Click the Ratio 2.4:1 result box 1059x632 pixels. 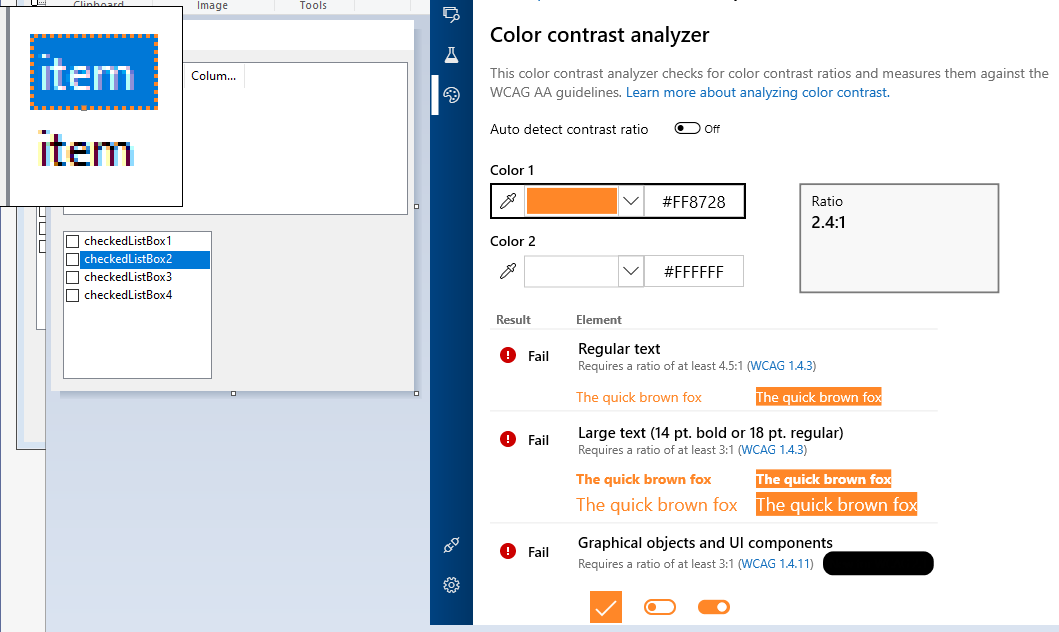coord(899,238)
